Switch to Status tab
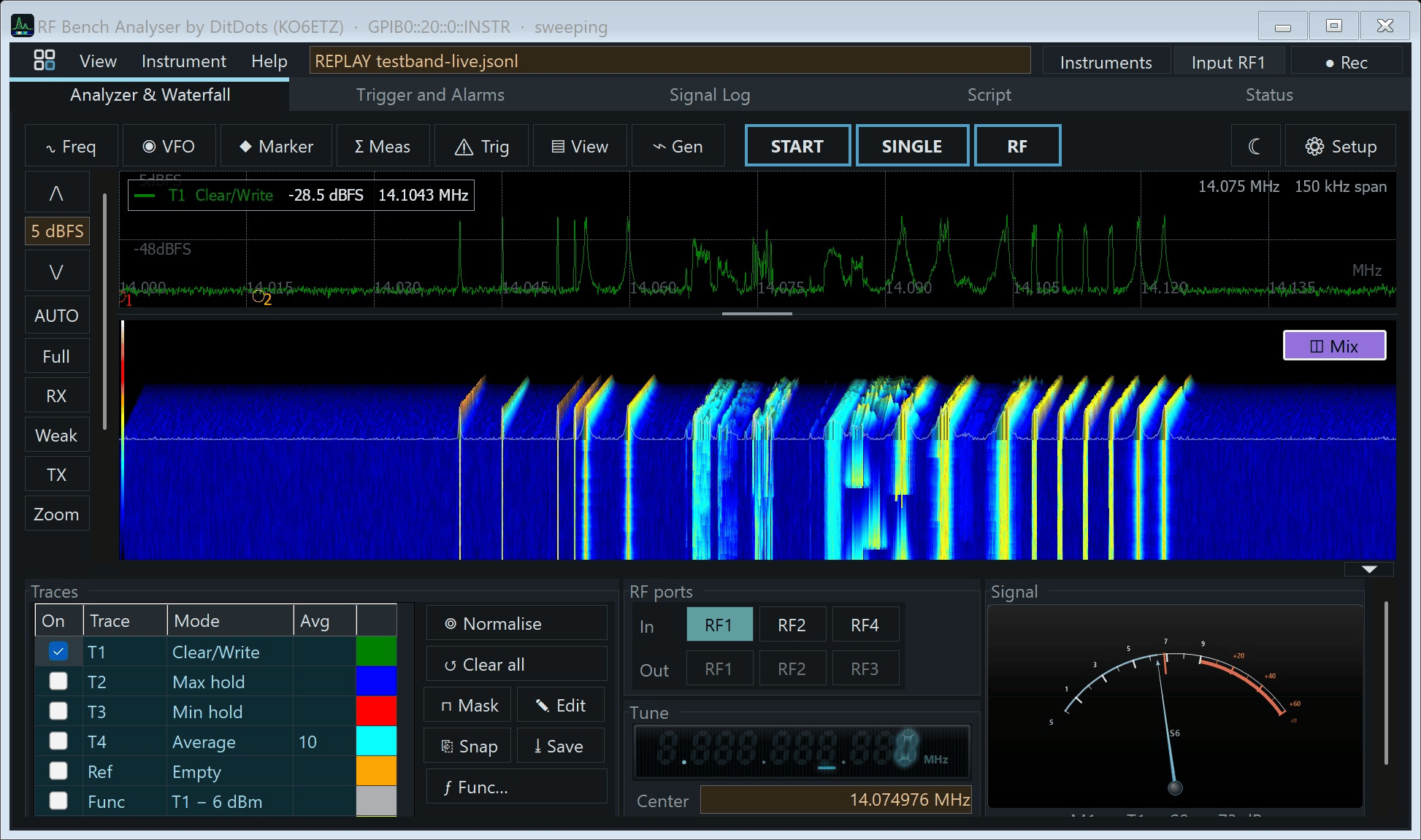Screen dimensions: 1421x840 point(1269,95)
